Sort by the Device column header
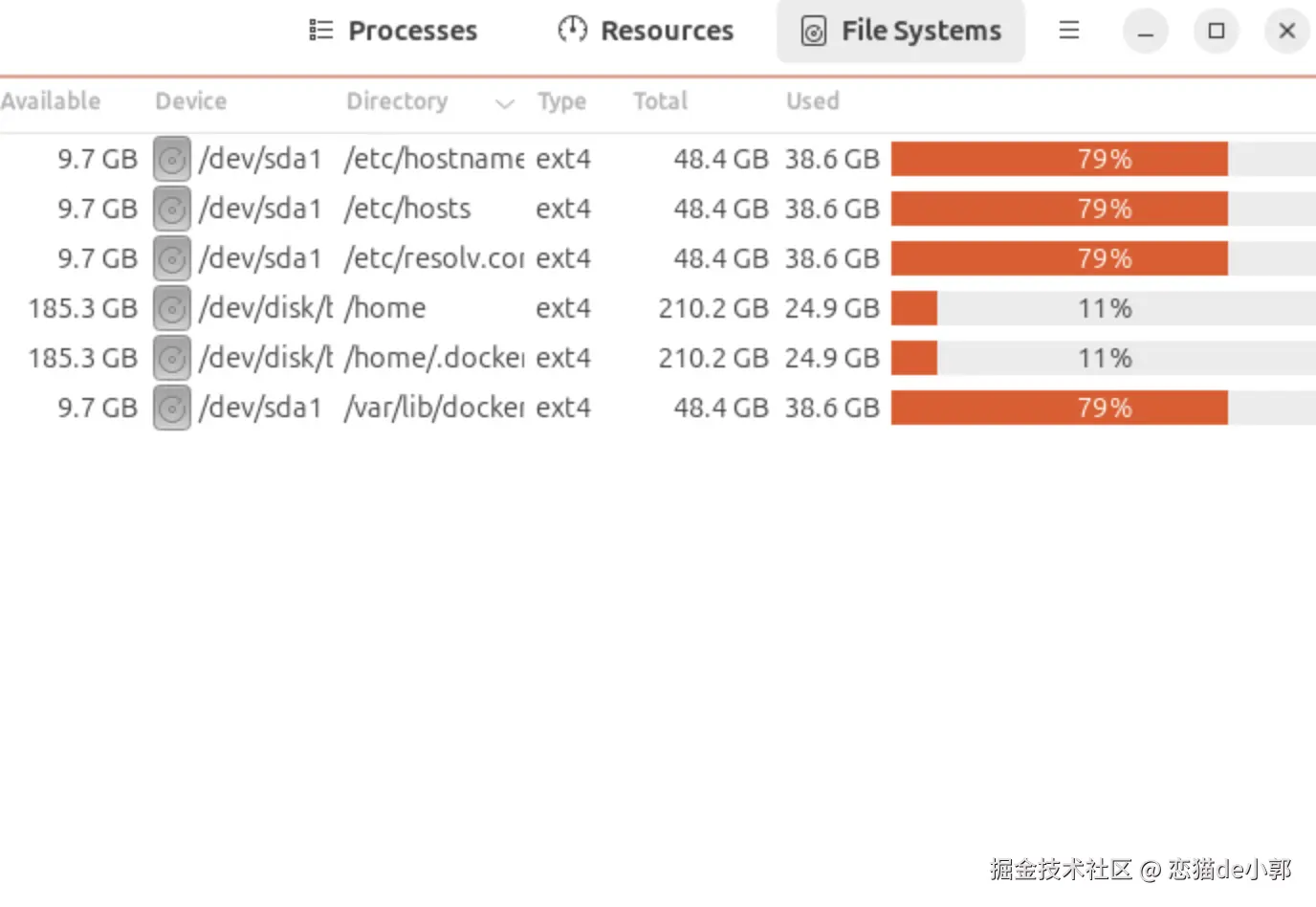 [191, 101]
